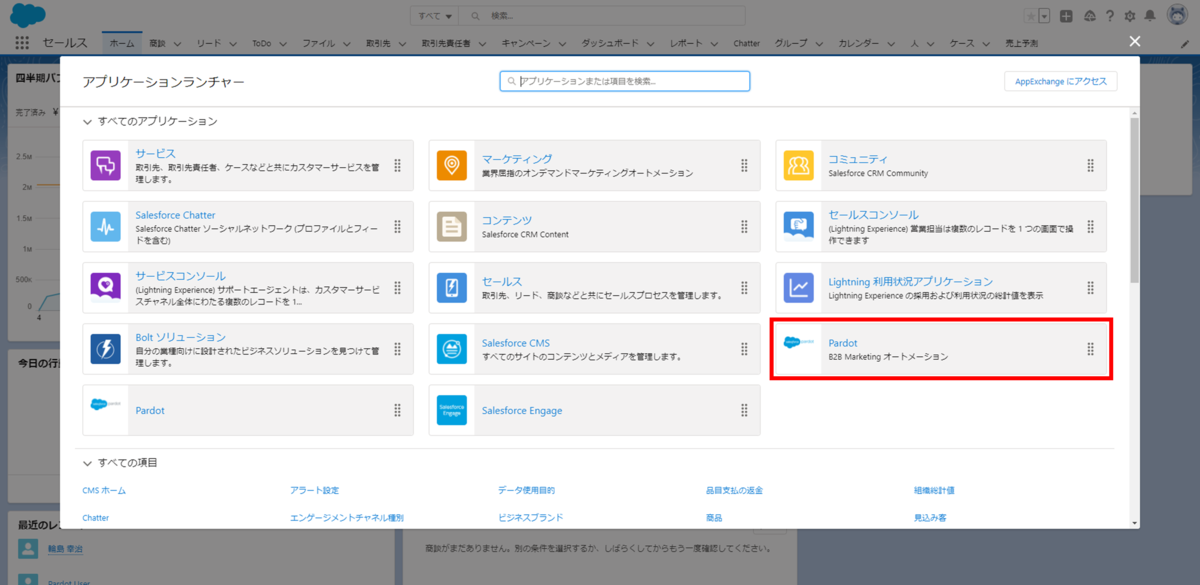This screenshot has width=1200, height=585.
Task: Open the setup gear icon
Action: tap(1130, 16)
